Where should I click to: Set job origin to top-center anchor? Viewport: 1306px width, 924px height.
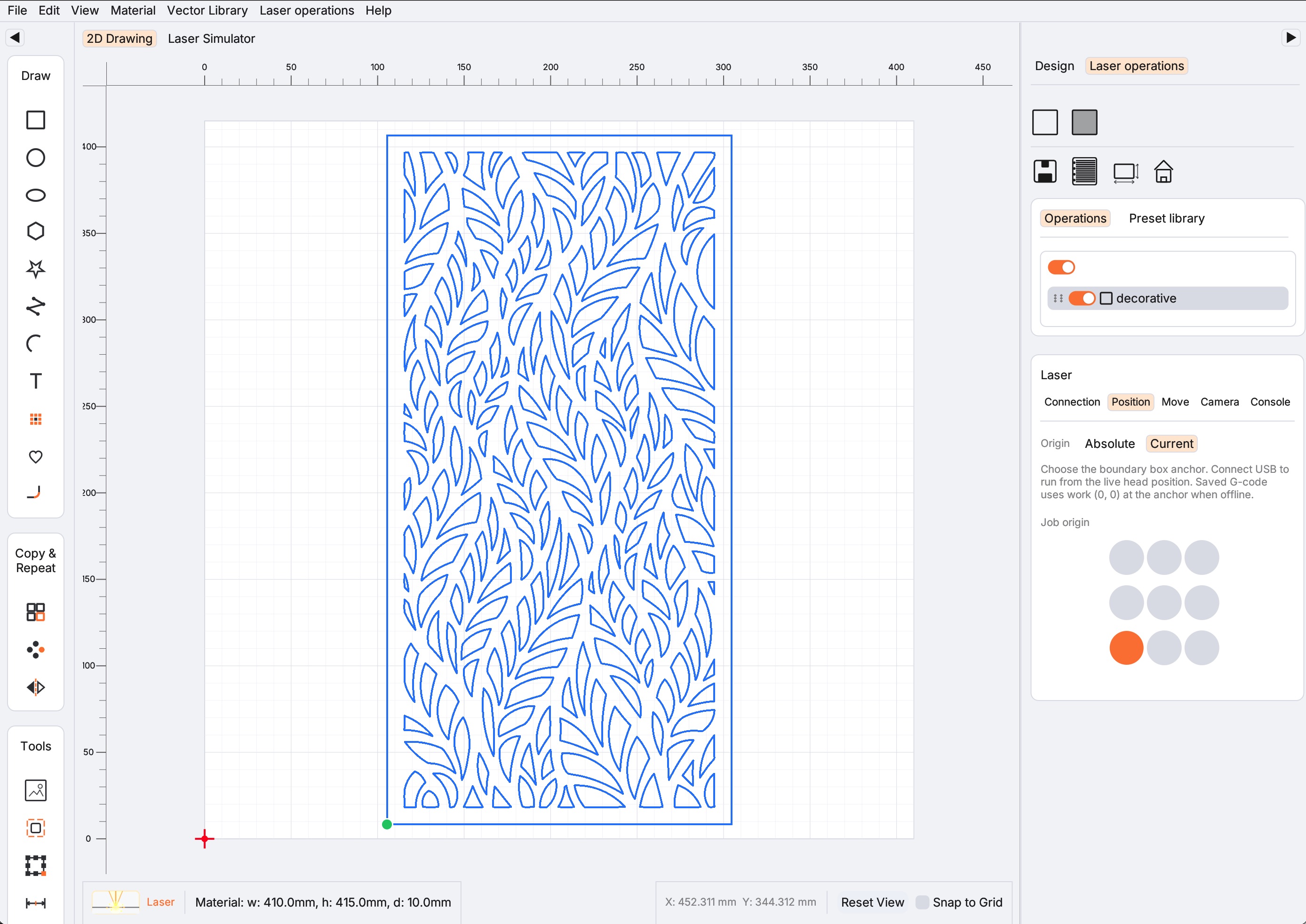[x=1164, y=558]
